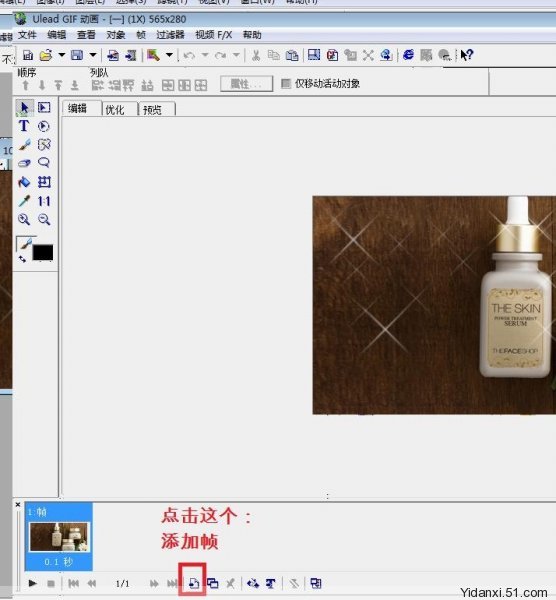Click the Resize image toolbar icon
This screenshot has height=600, width=556.
314,55
